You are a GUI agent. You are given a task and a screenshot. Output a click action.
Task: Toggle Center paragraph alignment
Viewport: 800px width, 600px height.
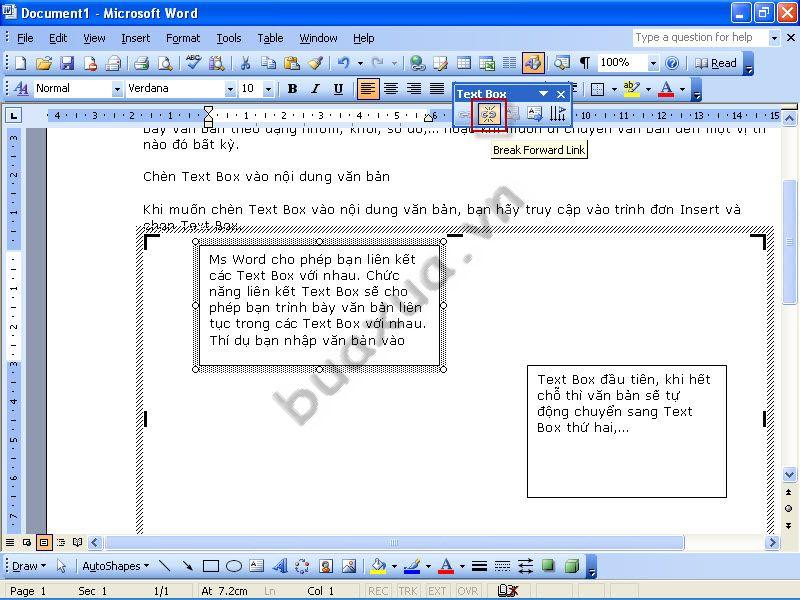(x=391, y=89)
